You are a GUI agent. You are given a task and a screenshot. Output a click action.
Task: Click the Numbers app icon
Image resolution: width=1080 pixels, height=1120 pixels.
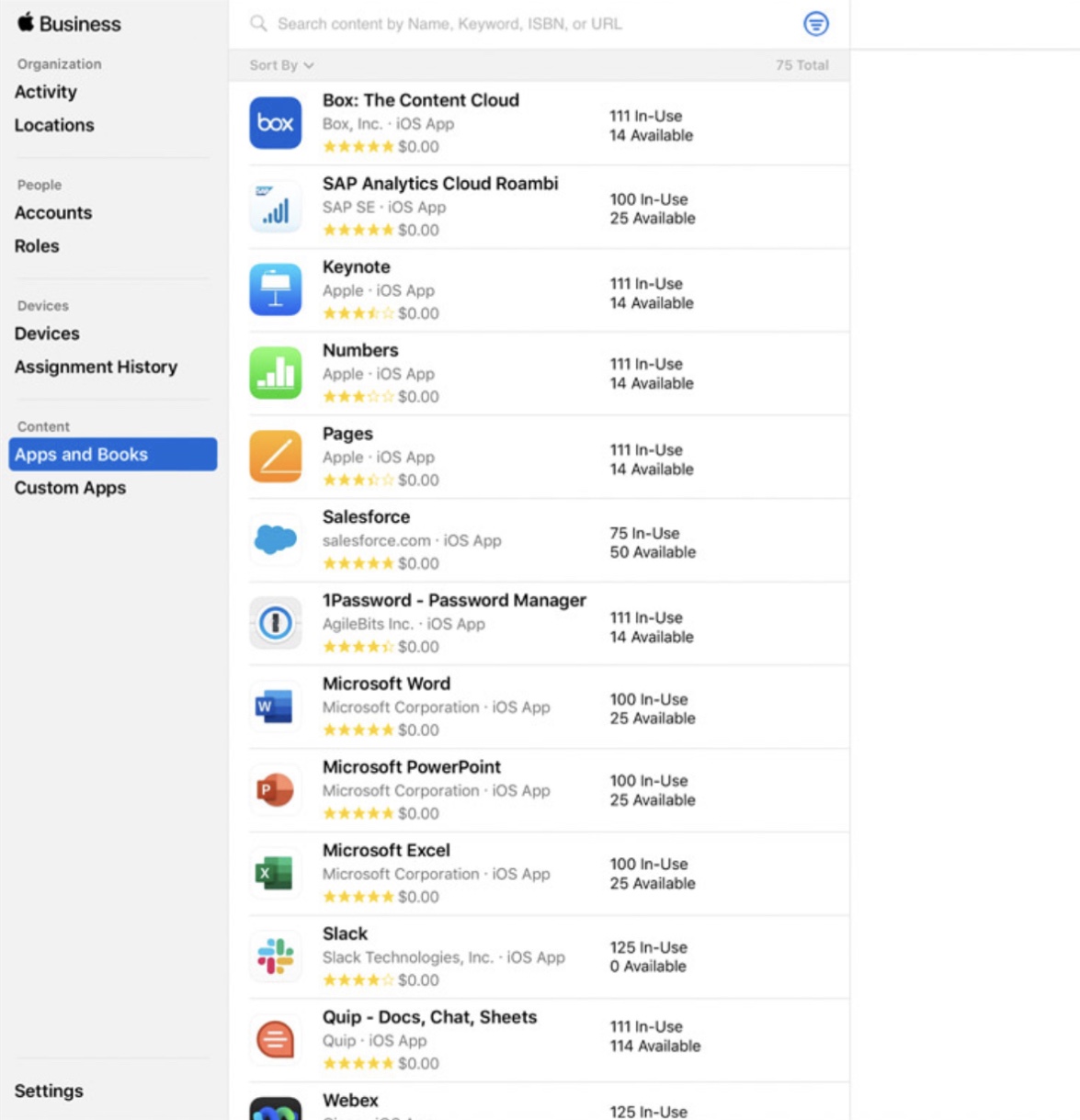(275, 373)
